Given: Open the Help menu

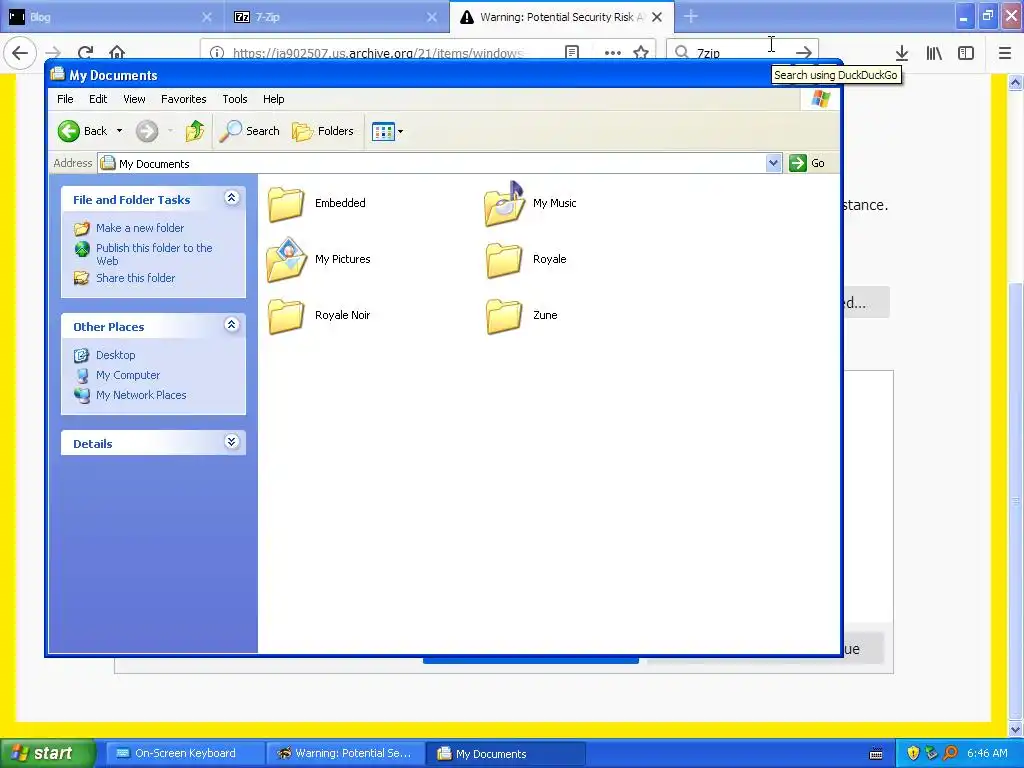Looking at the screenshot, I should point(274,99).
